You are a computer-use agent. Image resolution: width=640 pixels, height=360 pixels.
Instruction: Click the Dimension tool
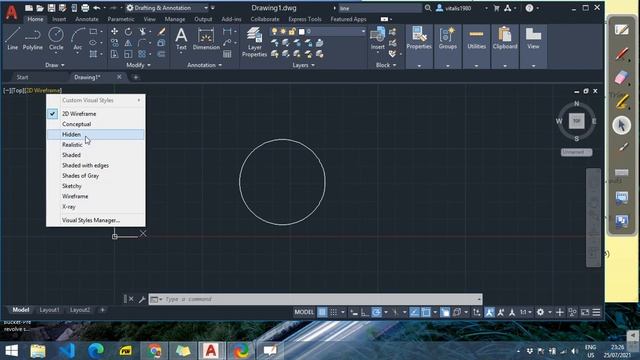pos(206,39)
